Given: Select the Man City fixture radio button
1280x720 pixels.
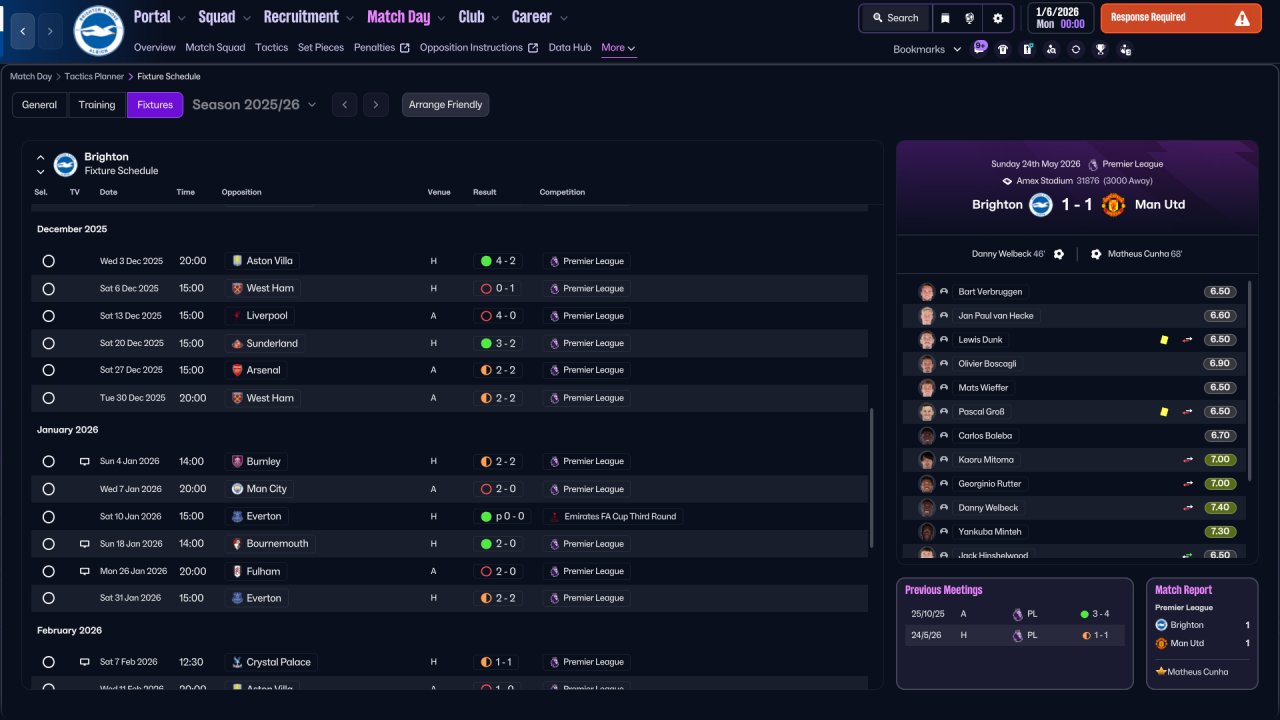Looking at the screenshot, I should click(x=48, y=489).
